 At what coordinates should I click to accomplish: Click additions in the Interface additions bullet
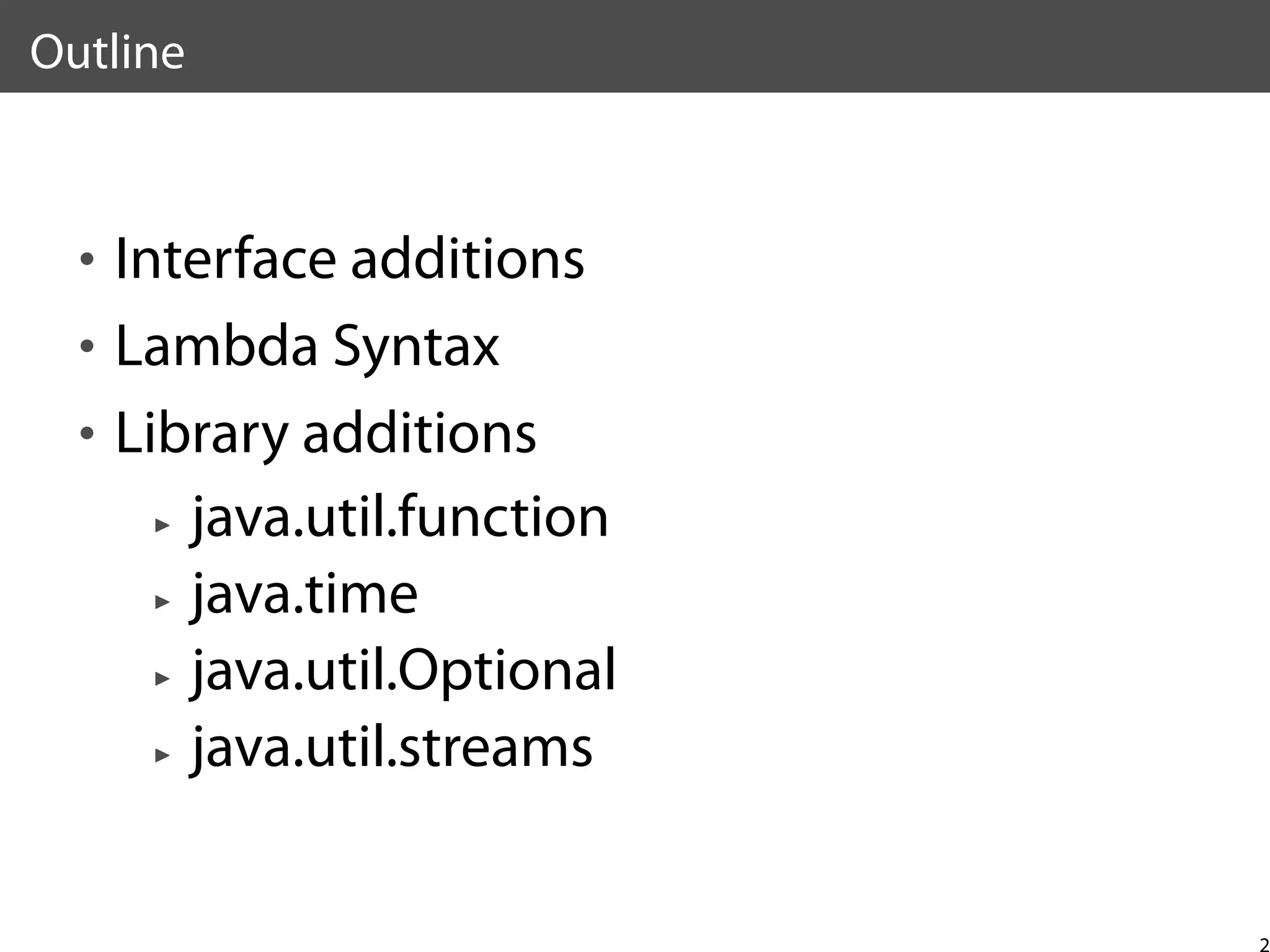pyautogui.click(x=467, y=258)
